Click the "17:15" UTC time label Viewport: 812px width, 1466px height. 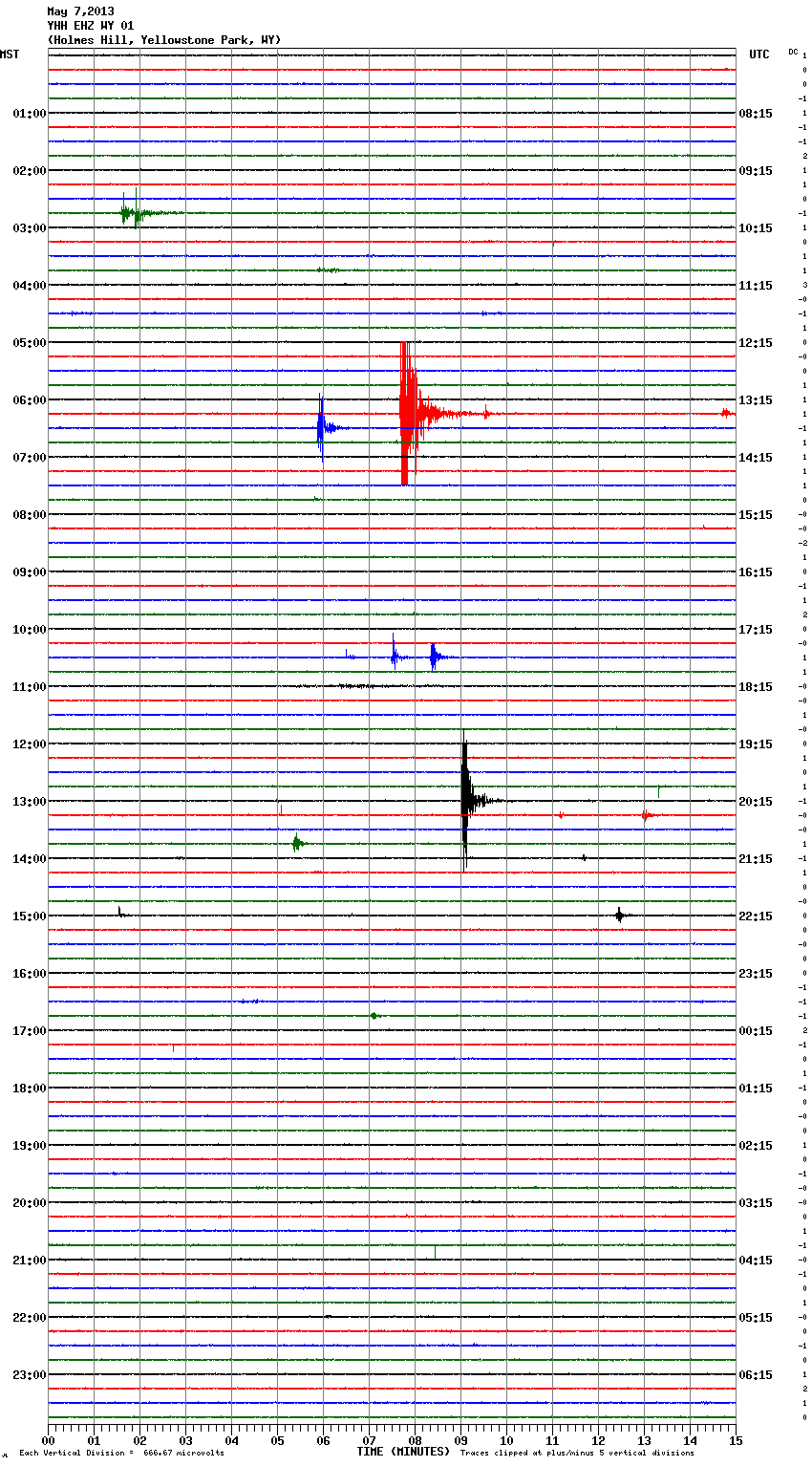click(x=756, y=629)
